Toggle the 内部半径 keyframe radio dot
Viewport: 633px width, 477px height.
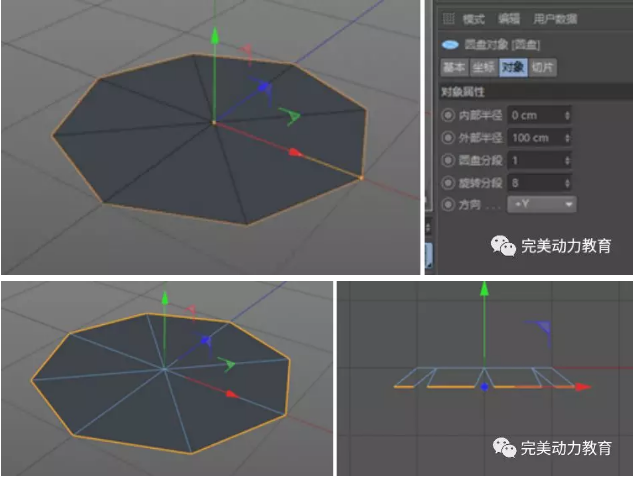click(447, 114)
